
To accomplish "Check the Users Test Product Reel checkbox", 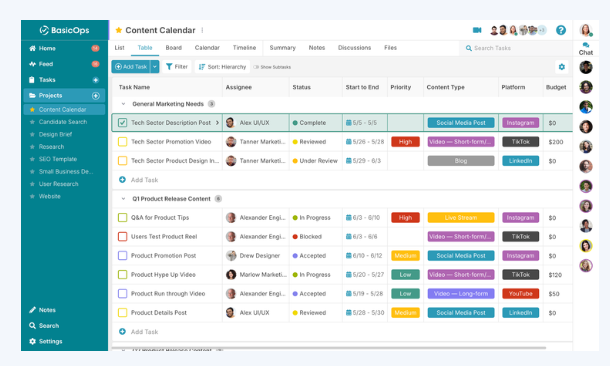I will (122, 236).
